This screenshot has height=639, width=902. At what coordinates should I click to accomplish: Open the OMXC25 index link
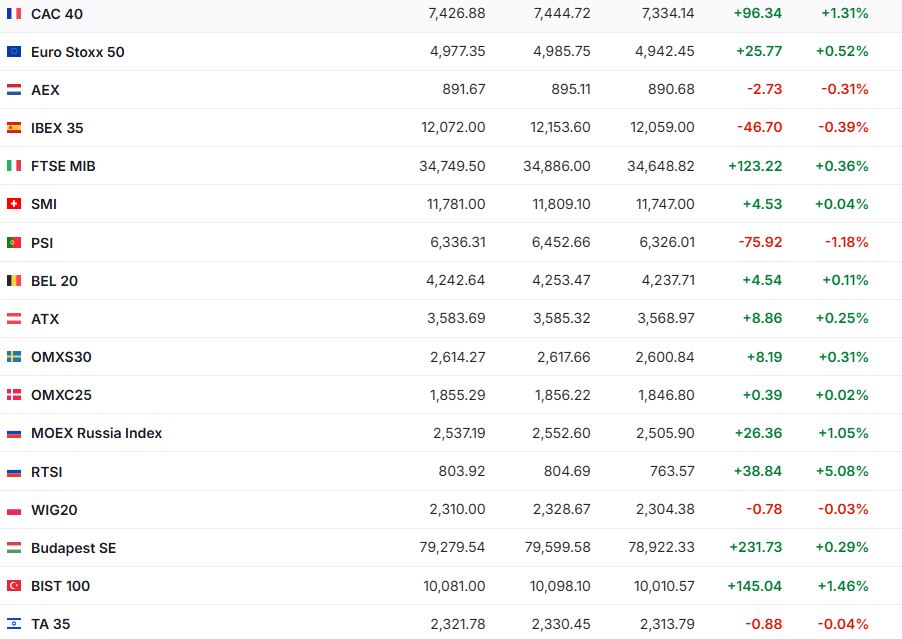pos(61,395)
